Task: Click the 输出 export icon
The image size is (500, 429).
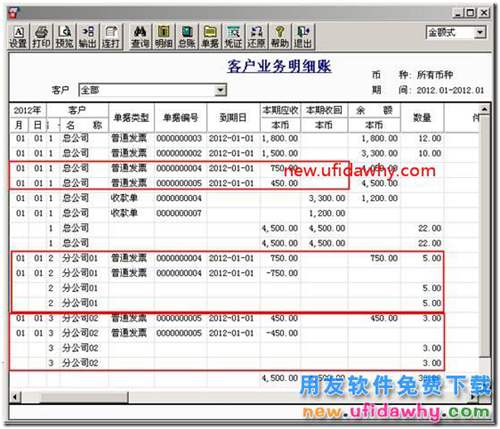Action: [x=87, y=37]
